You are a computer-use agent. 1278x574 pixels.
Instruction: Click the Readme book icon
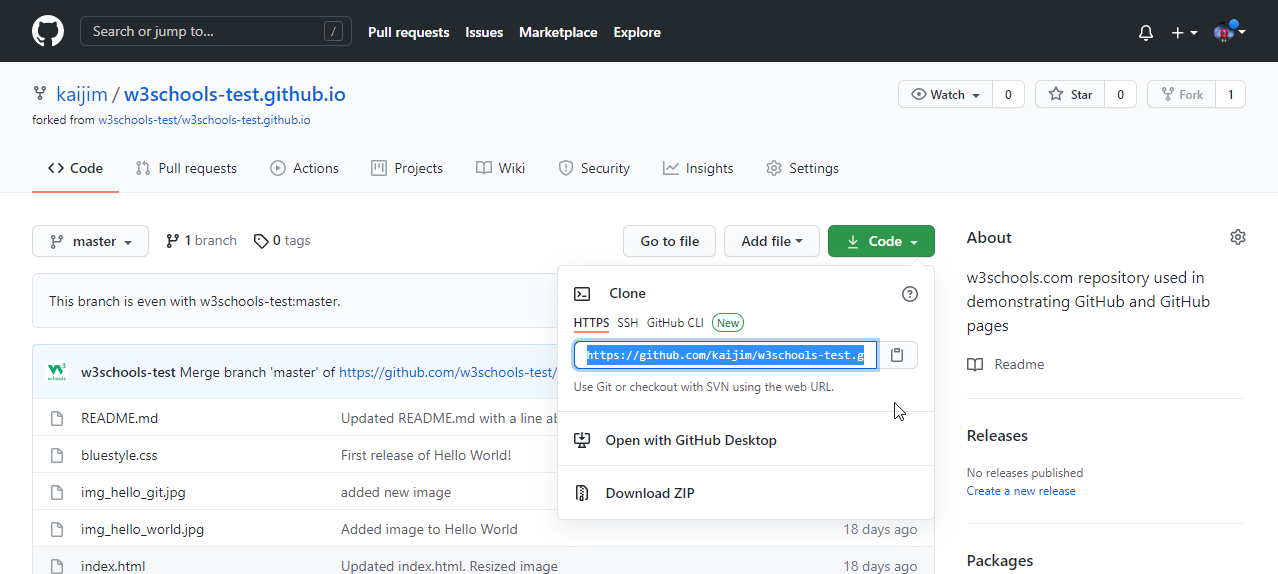pyautogui.click(x=975, y=365)
